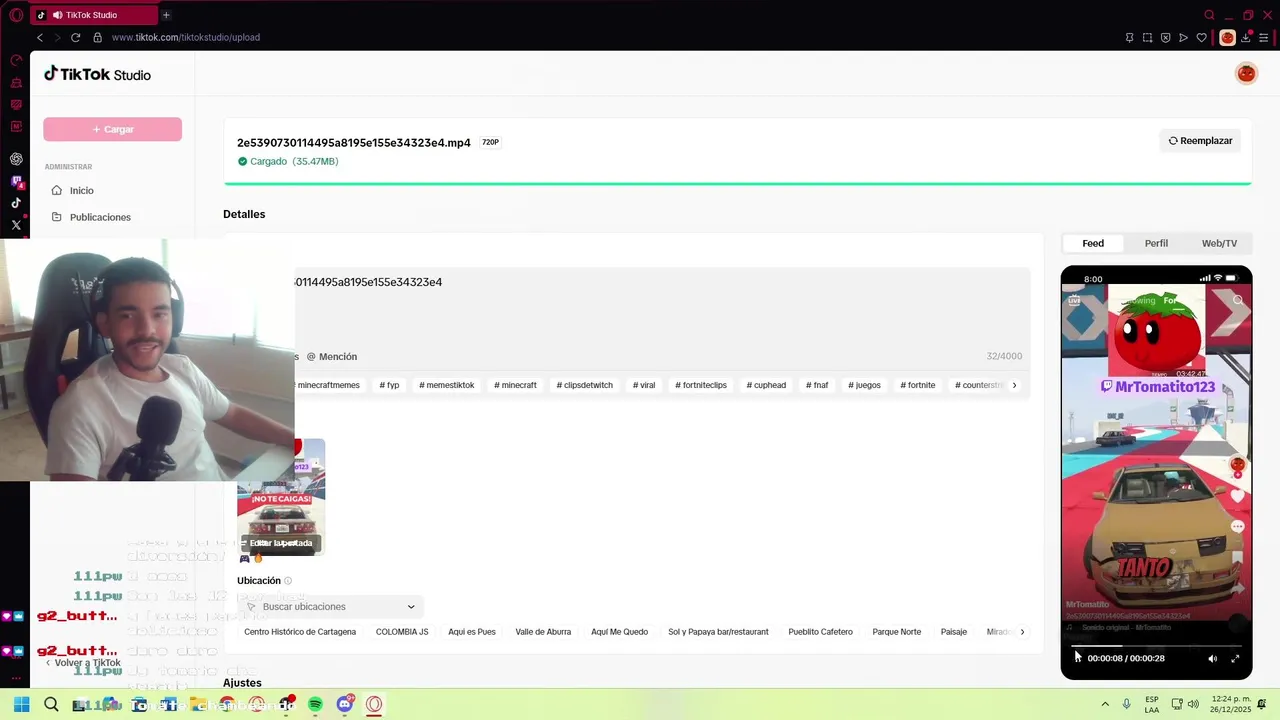Add the #memestiktok hashtag
This screenshot has width=1280, height=720.
(x=447, y=385)
